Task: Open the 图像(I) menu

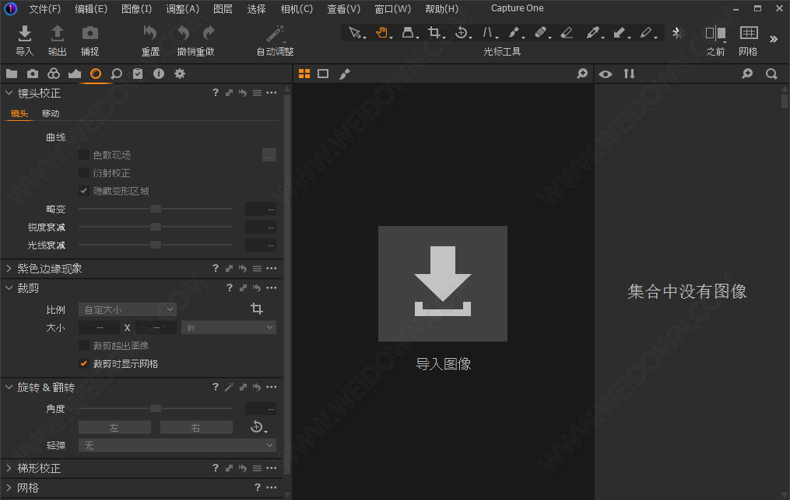Action: (137, 9)
